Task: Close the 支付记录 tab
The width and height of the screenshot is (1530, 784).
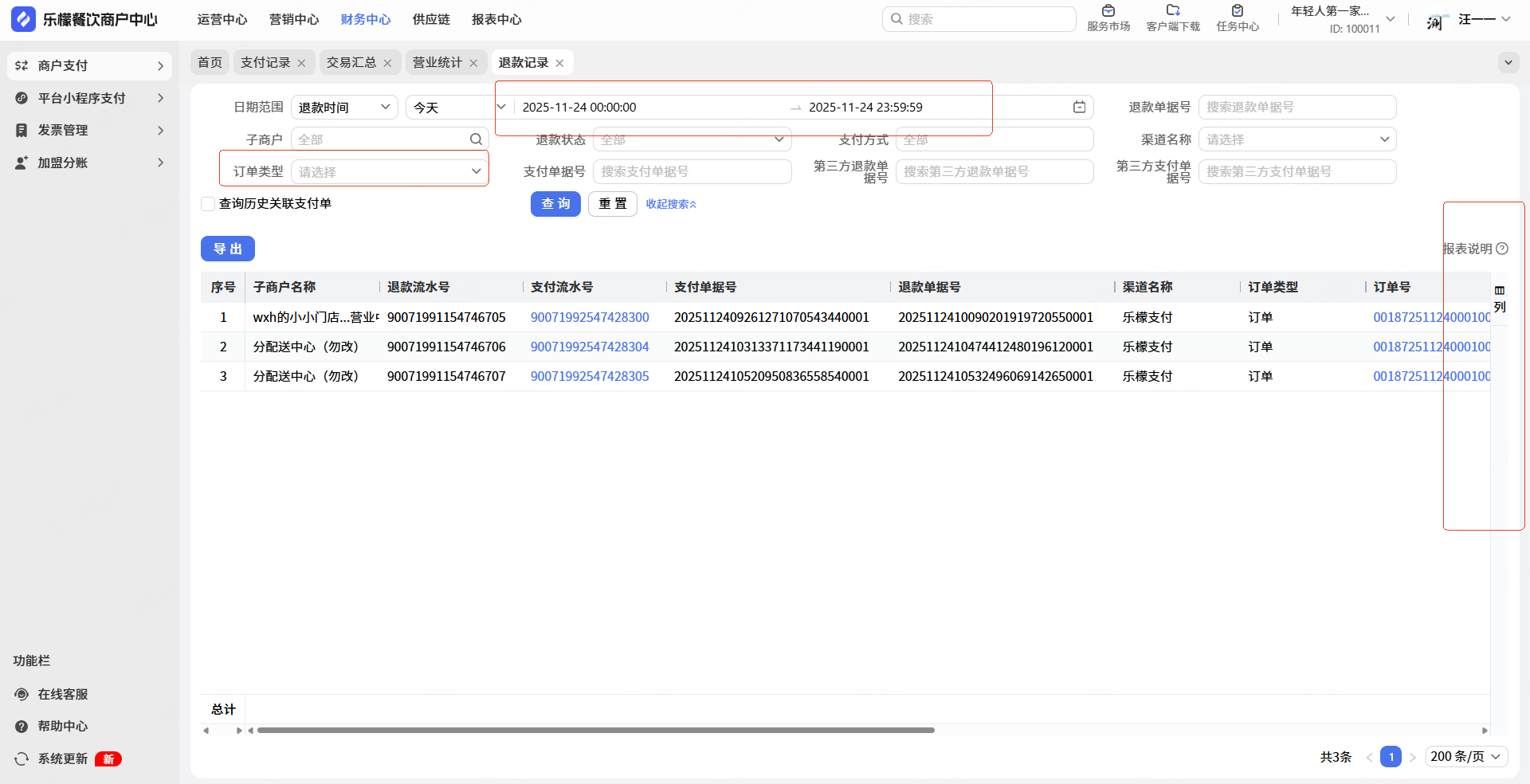Action: tap(301, 63)
